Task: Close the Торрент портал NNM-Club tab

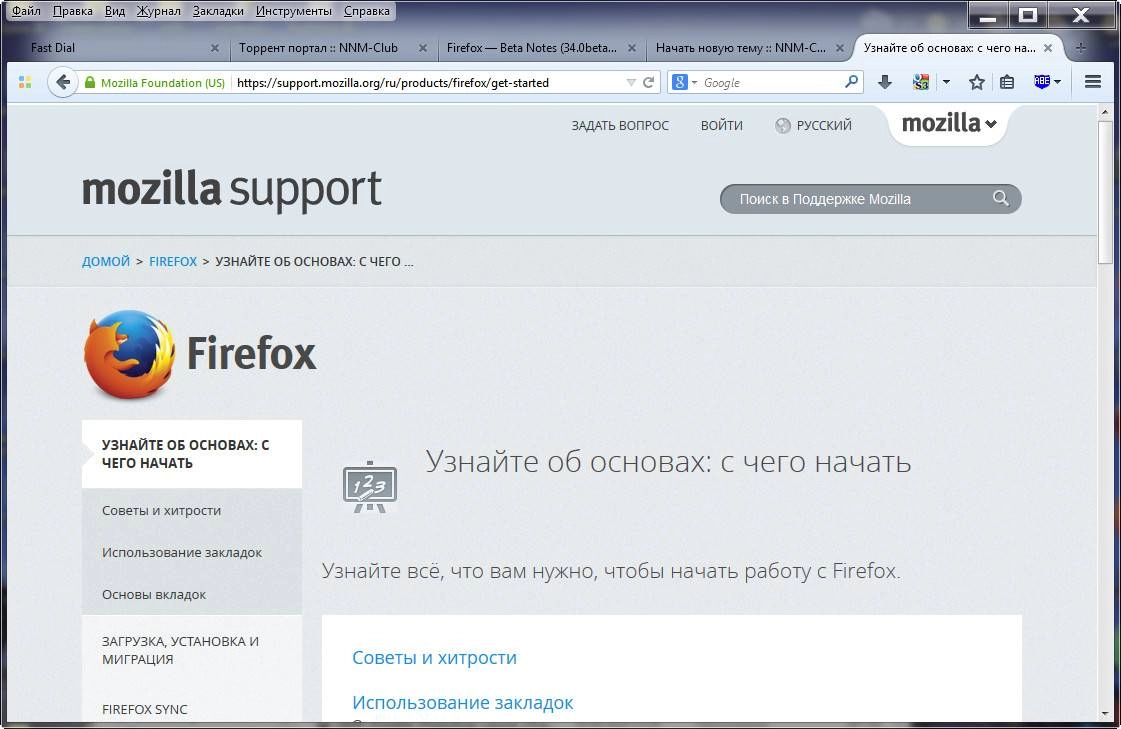Action: click(423, 48)
